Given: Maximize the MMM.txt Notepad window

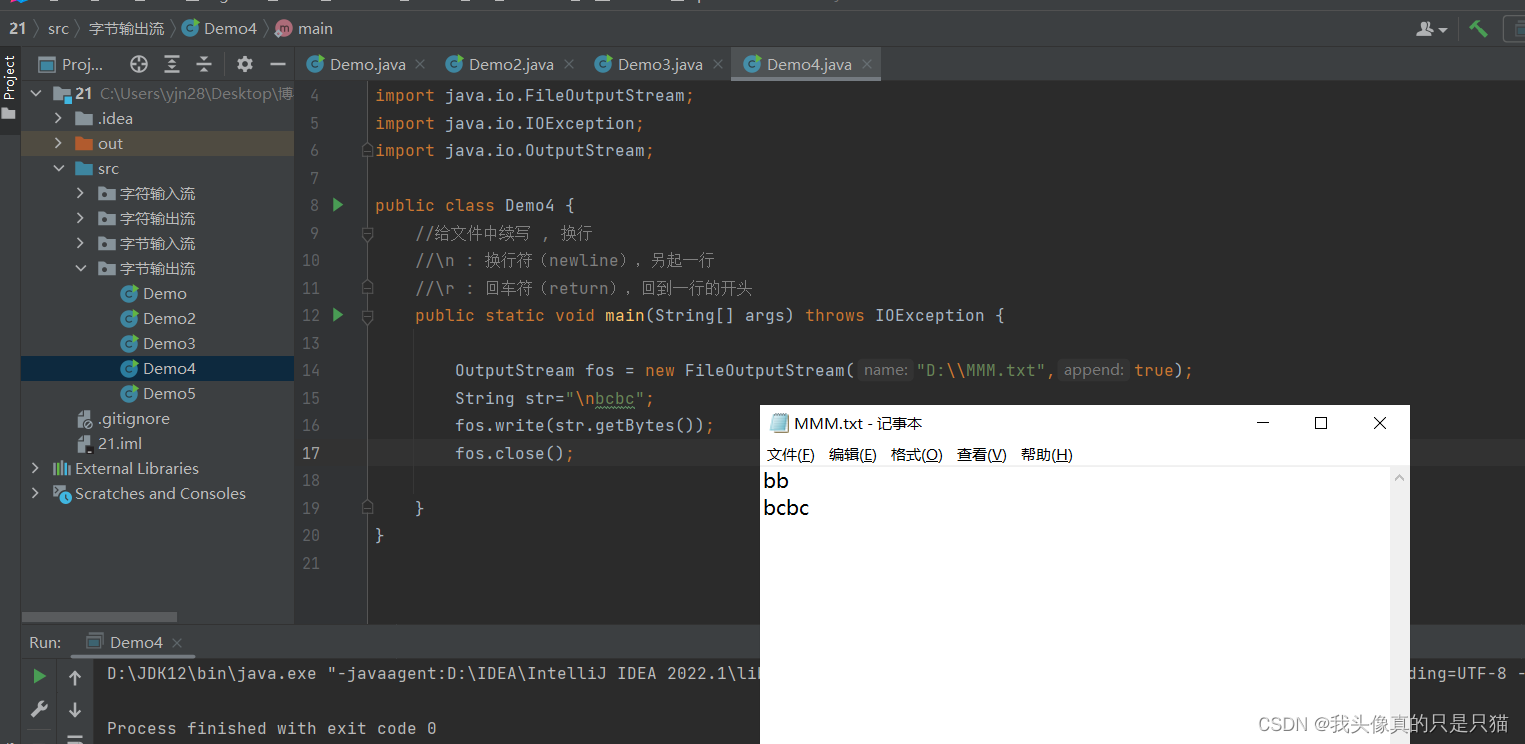Looking at the screenshot, I should pyautogui.click(x=1321, y=423).
